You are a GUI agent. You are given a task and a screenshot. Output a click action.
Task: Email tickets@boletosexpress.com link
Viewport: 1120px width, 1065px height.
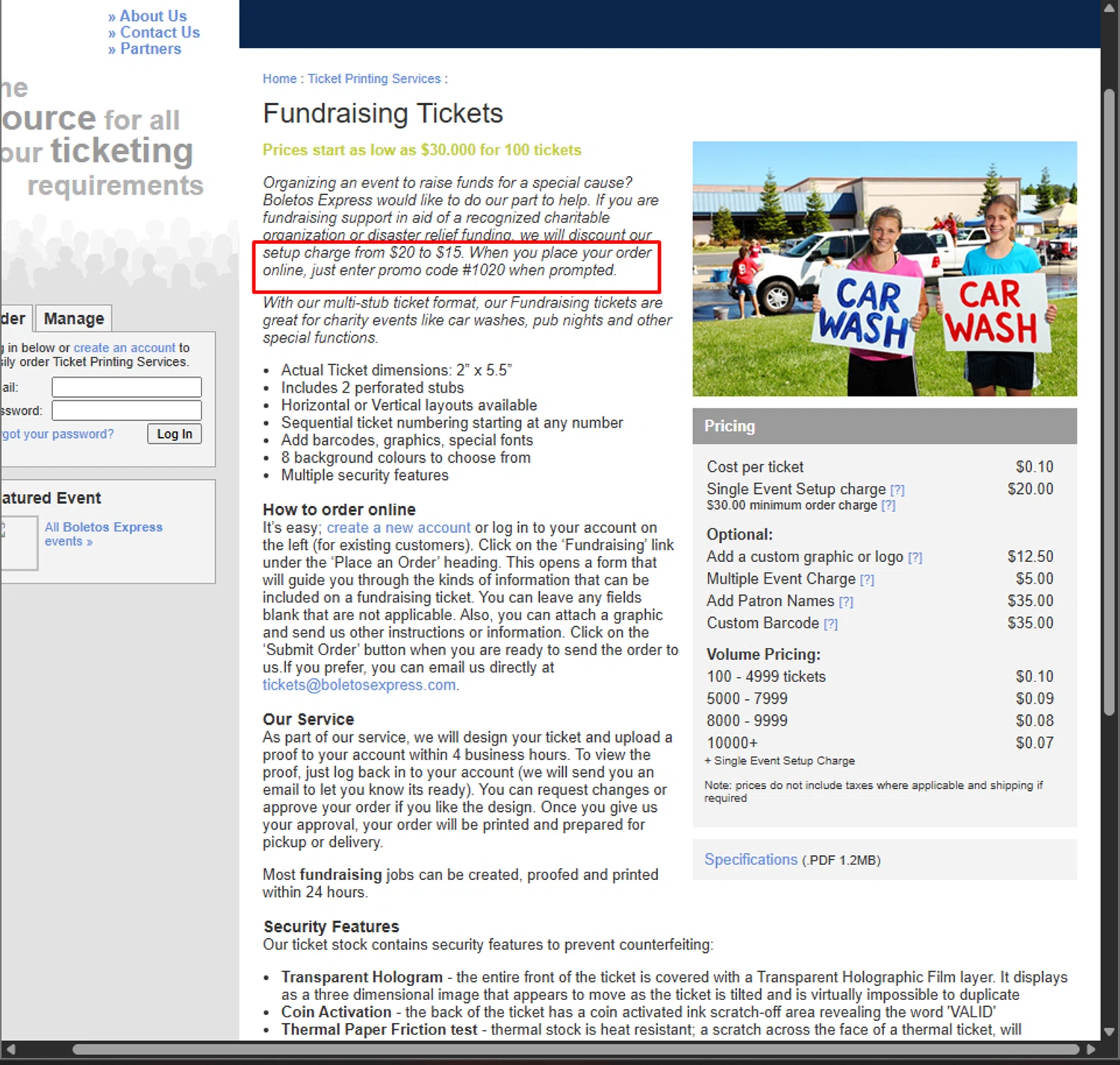(359, 685)
